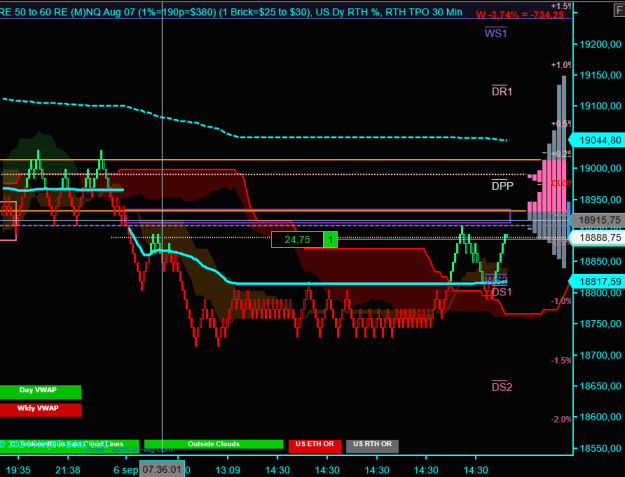This screenshot has height=477, width=625.
Task: Toggle the Outside Clouds button
Action: (214, 444)
